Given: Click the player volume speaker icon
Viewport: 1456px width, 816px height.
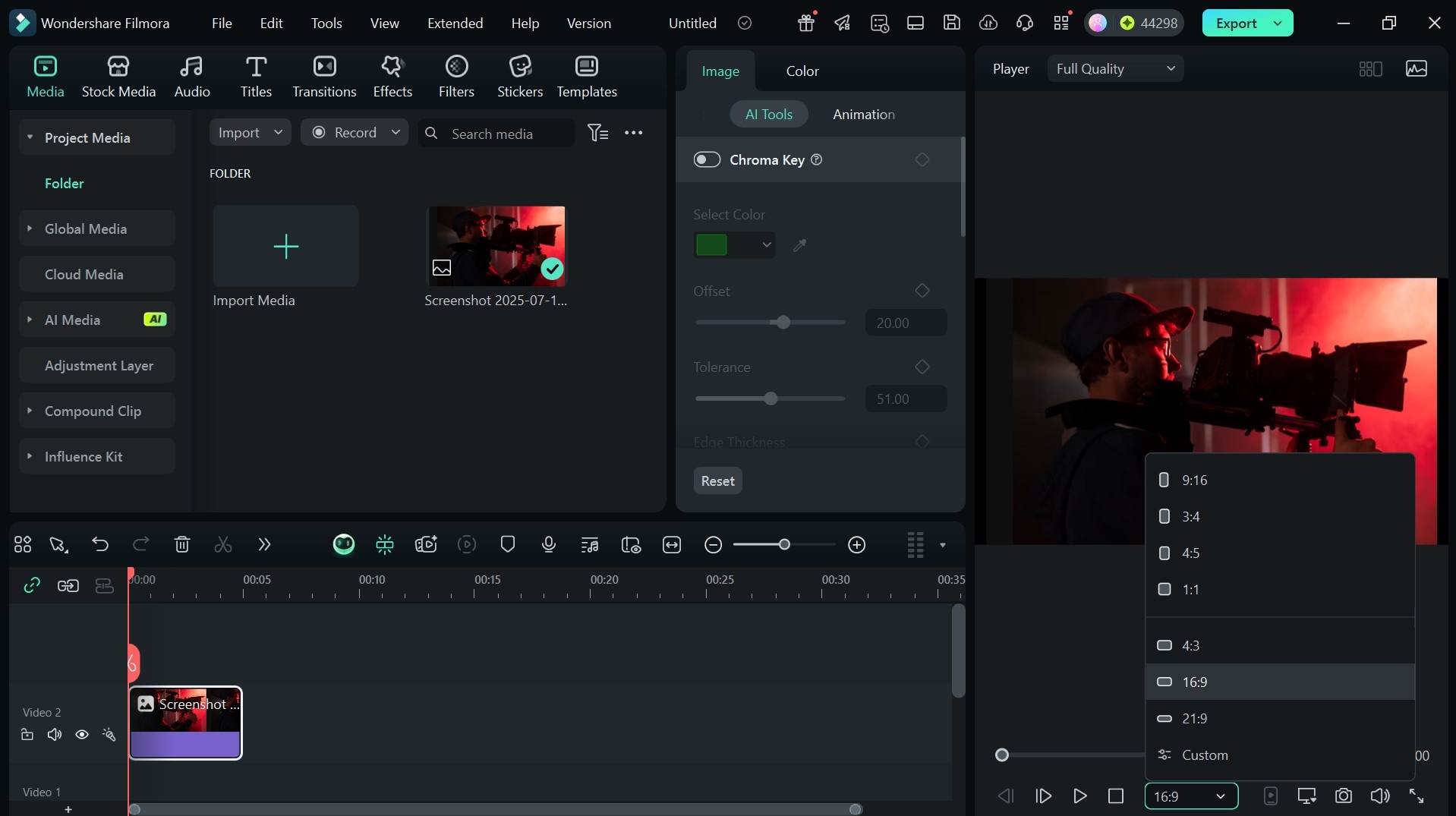Looking at the screenshot, I should coord(1380,796).
